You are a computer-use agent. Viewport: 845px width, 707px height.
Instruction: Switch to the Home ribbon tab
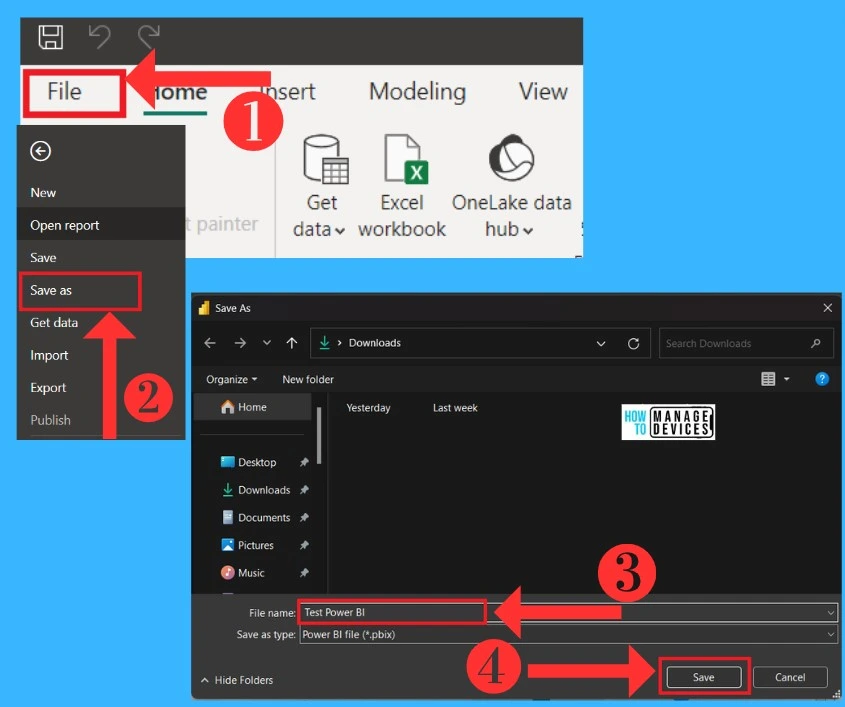click(176, 92)
